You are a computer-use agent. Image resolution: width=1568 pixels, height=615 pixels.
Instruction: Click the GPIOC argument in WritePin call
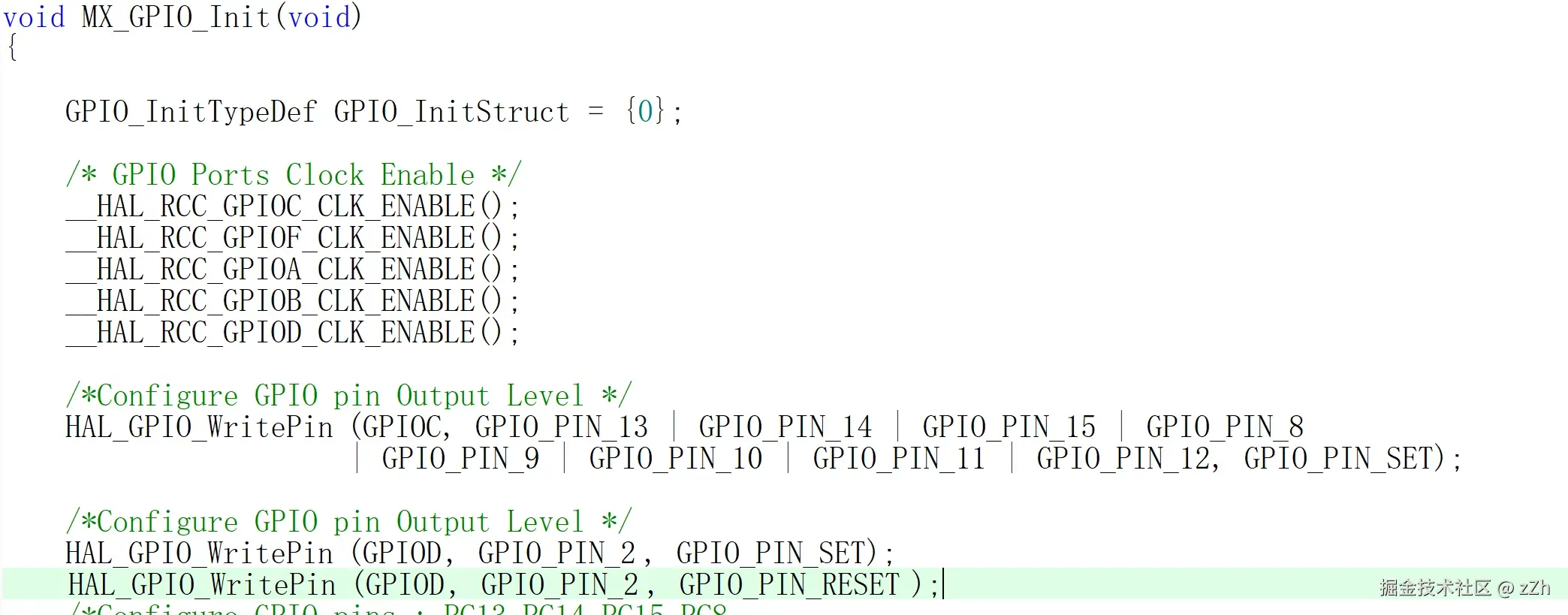[x=402, y=427]
